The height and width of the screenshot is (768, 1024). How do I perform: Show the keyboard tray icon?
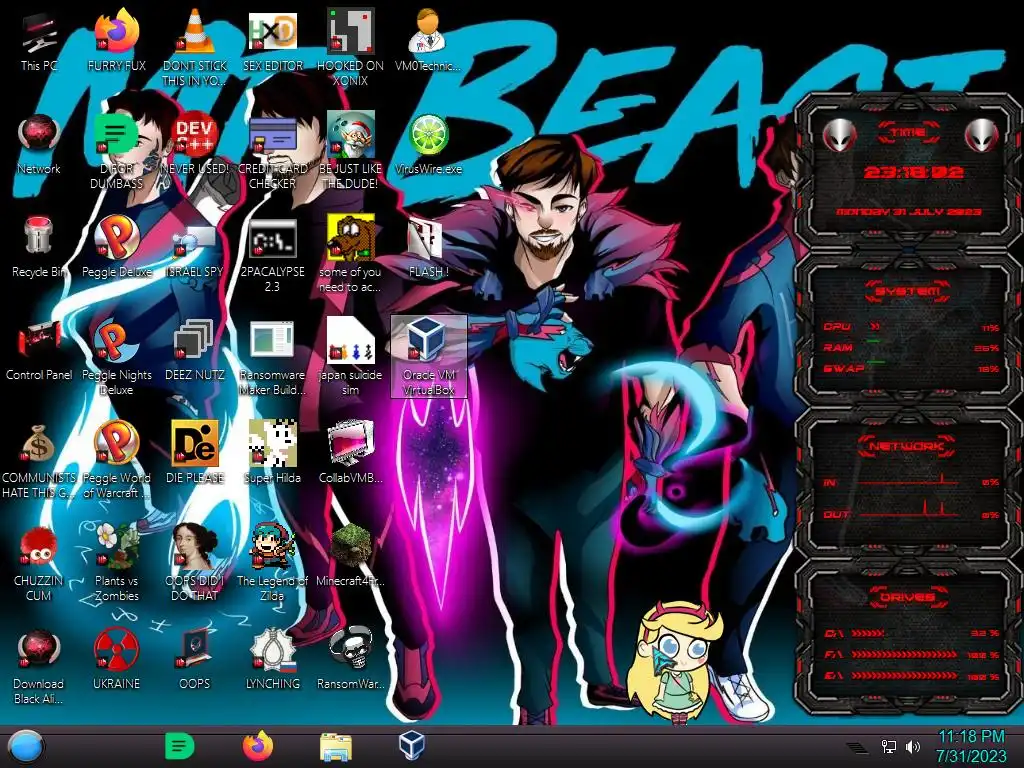pyautogui.click(x=857, y=747)
